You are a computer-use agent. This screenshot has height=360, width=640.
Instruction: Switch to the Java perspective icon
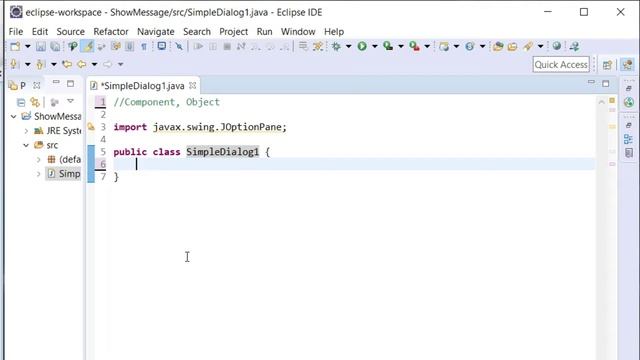click(x=627, y=64)
